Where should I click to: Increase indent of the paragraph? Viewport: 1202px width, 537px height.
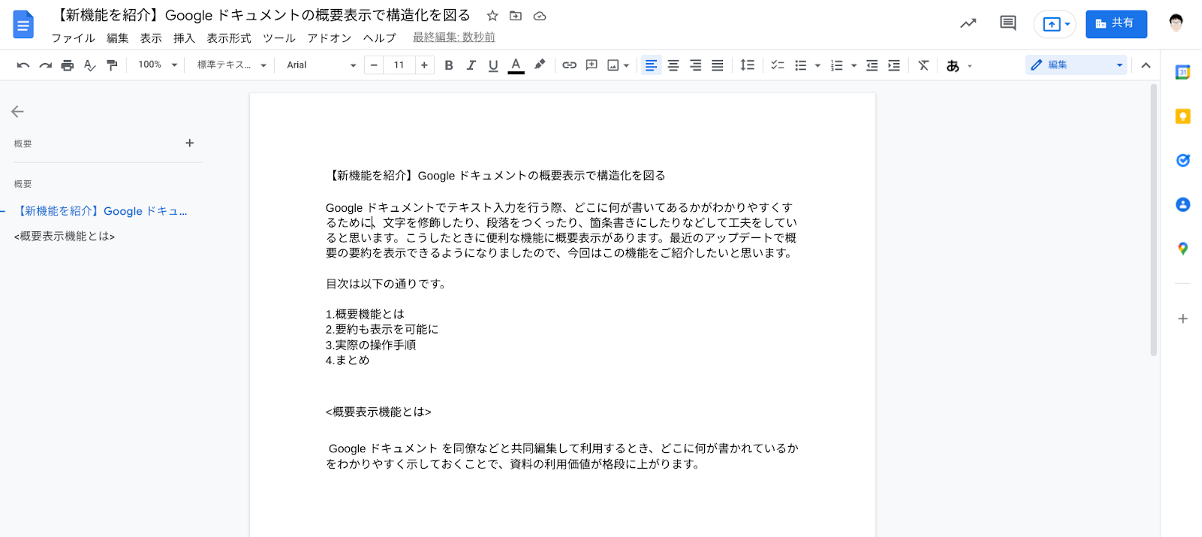[x=894, y=65]
